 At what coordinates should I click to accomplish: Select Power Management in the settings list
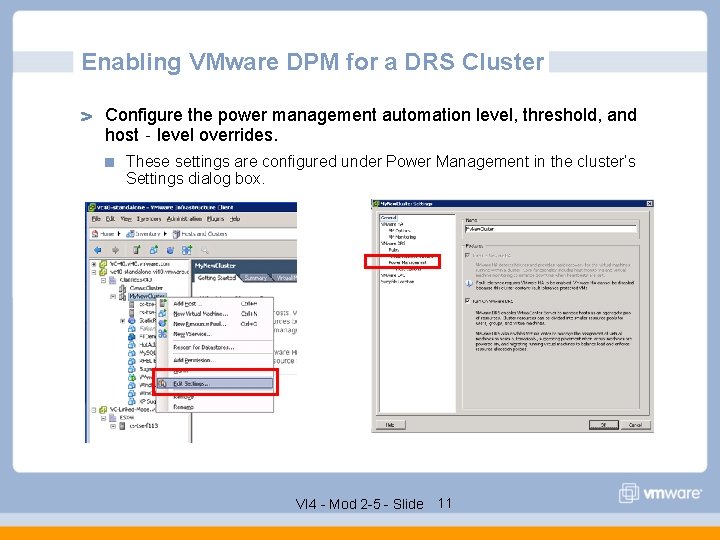click(x=407, y=263)
